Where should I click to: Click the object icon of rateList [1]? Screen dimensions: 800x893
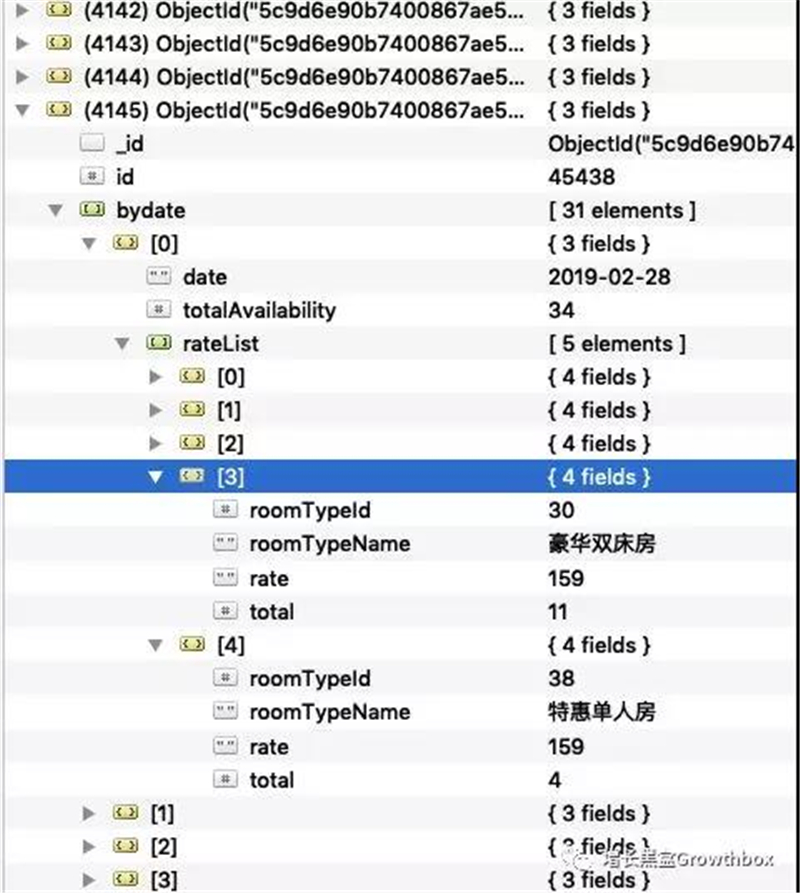[192, 409]
